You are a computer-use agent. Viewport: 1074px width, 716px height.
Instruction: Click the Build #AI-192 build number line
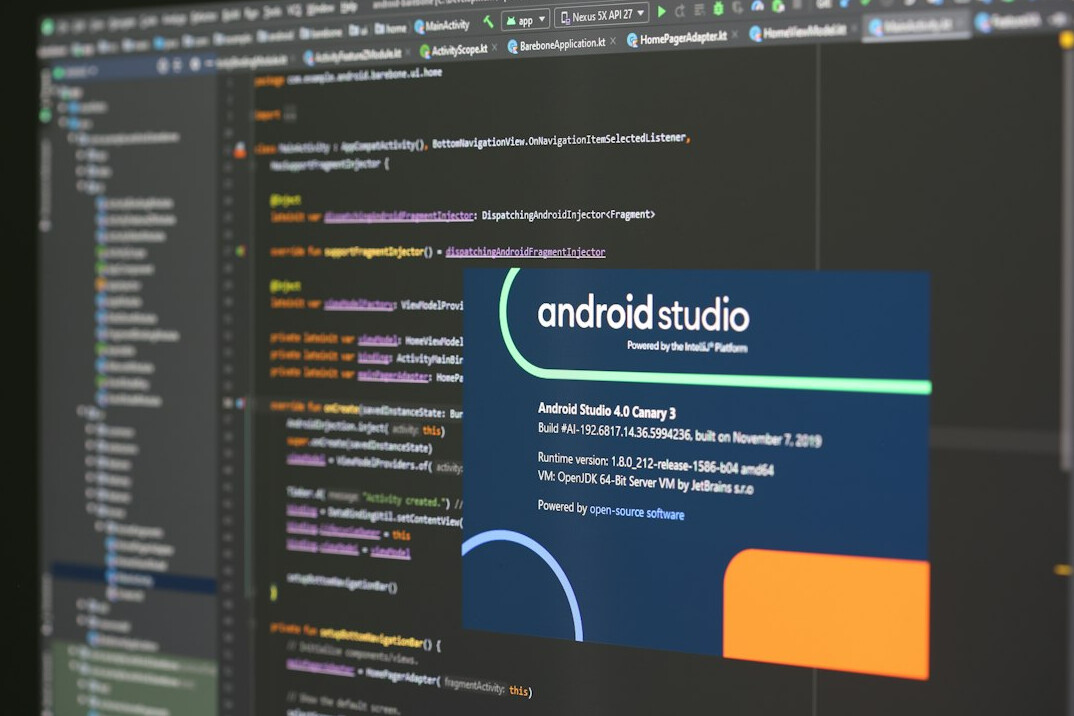[x=679, y=434]
